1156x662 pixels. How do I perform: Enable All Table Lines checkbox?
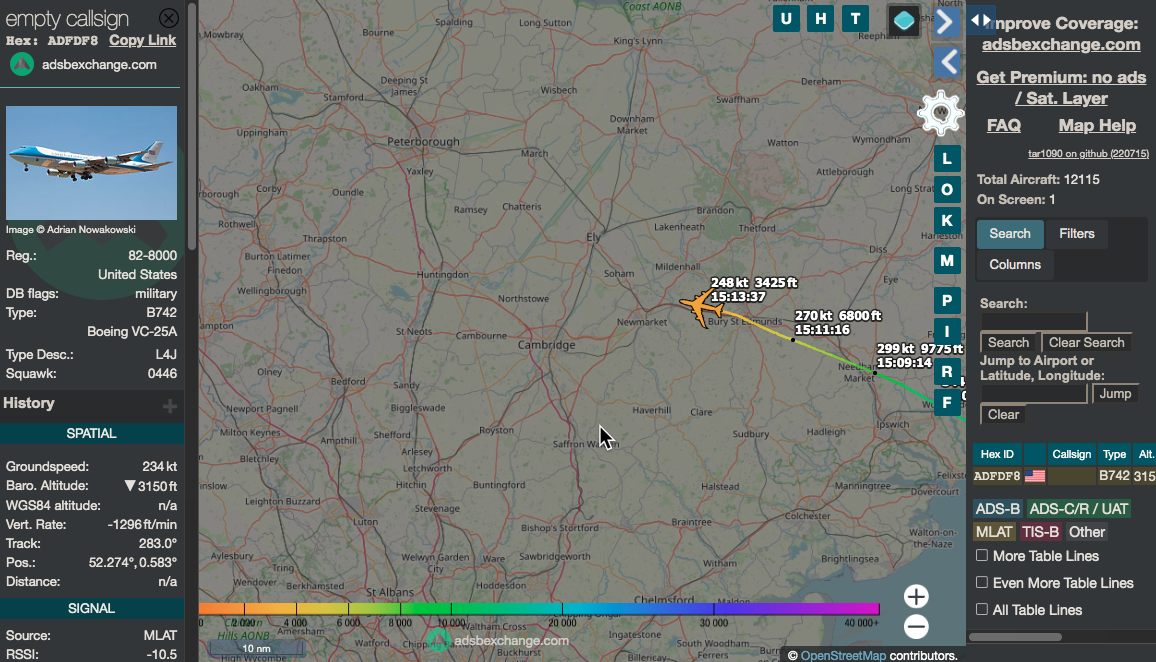click(x=982, y=609)
